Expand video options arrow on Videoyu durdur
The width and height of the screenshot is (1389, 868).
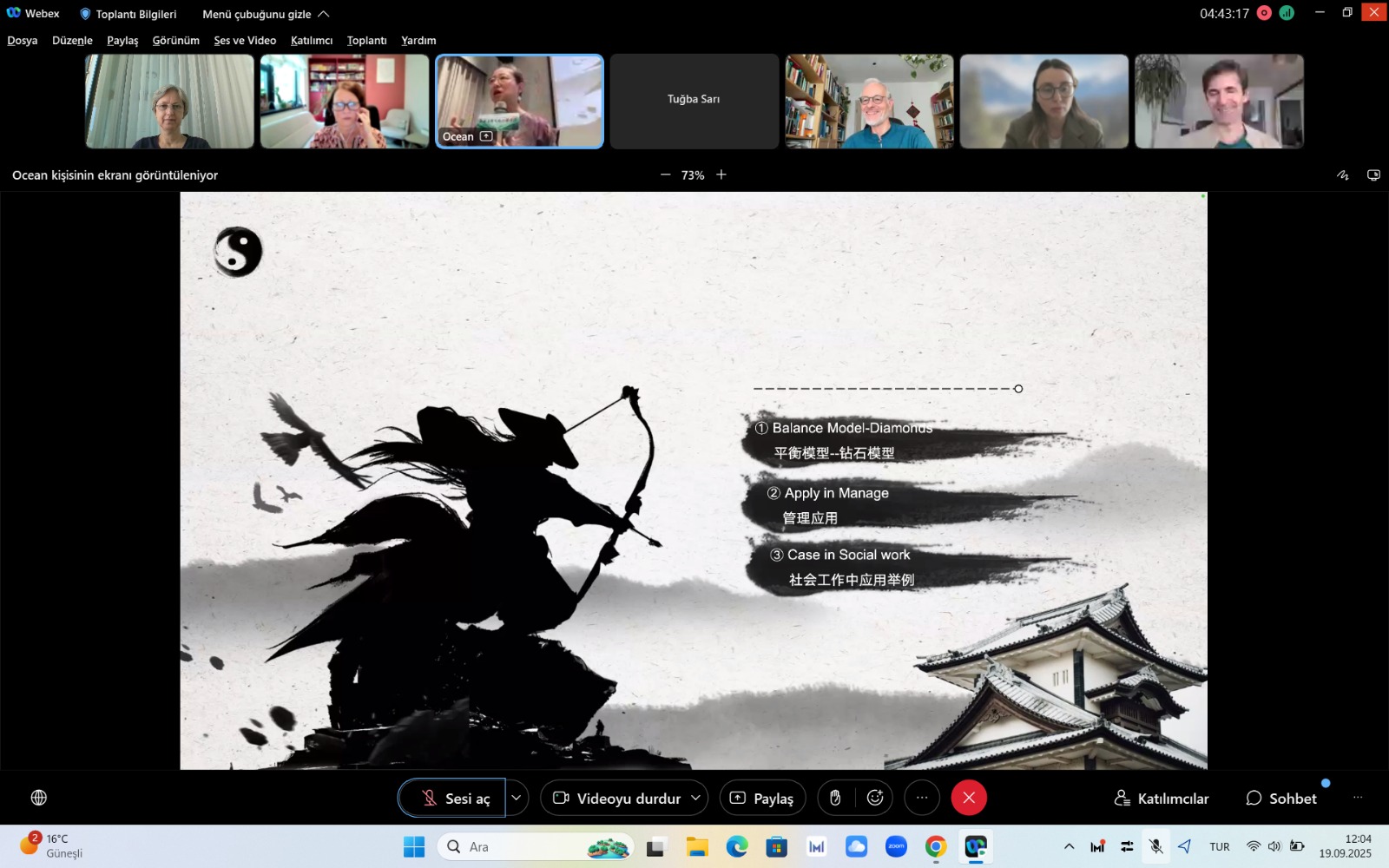pos(695,798)
